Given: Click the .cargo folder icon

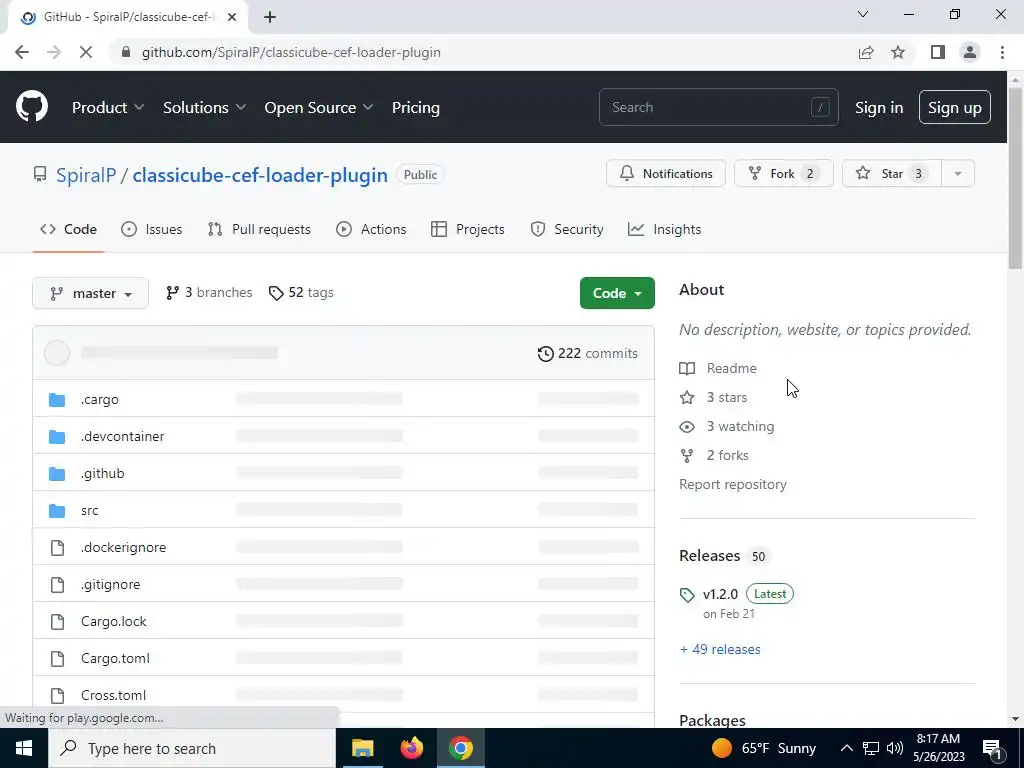Looking at the screenshot, I should pyautogui.click(x=57, y=400).
